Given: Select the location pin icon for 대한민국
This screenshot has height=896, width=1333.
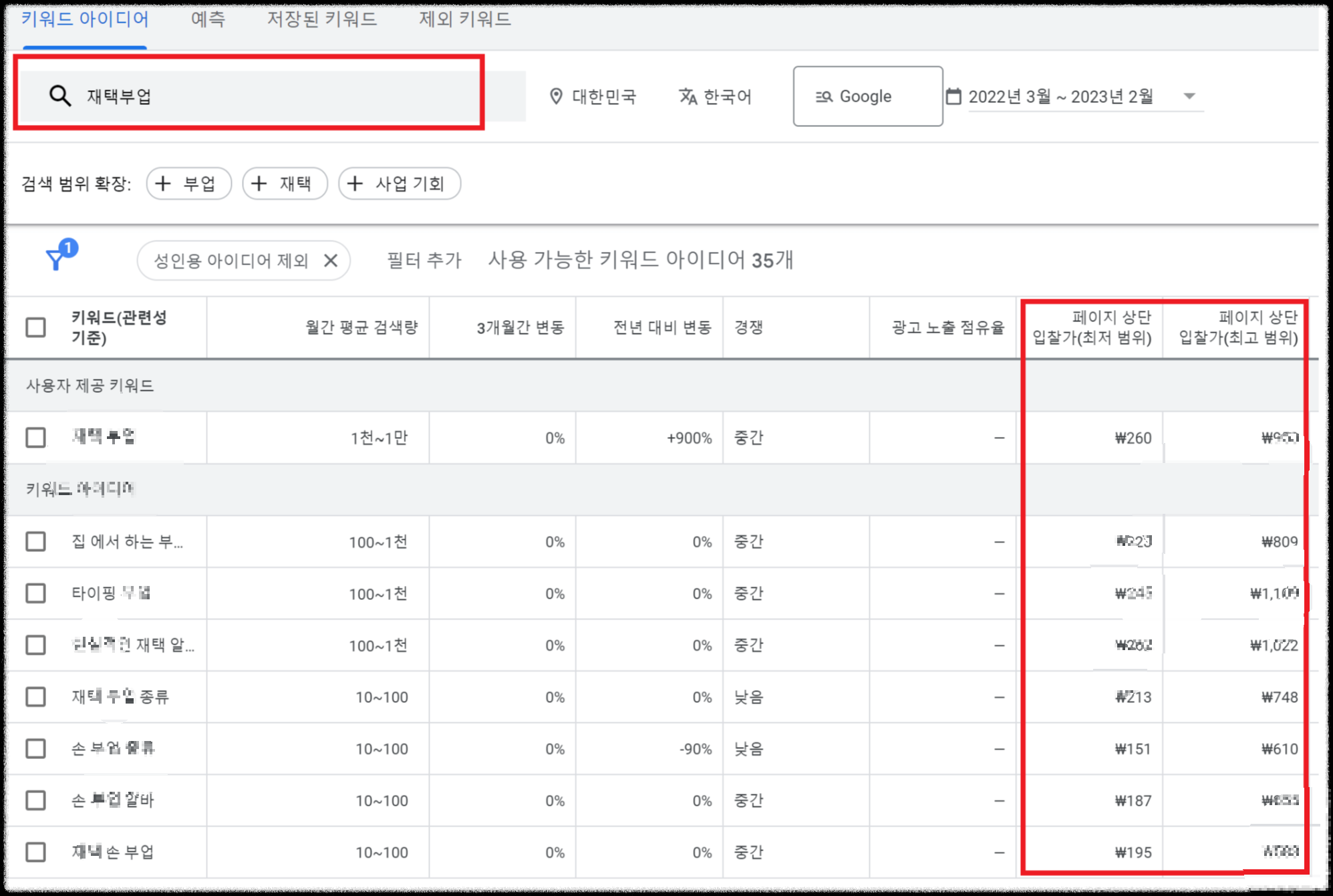Looking at the screenshot, I should pyautogui.click(x=557, y=96).
